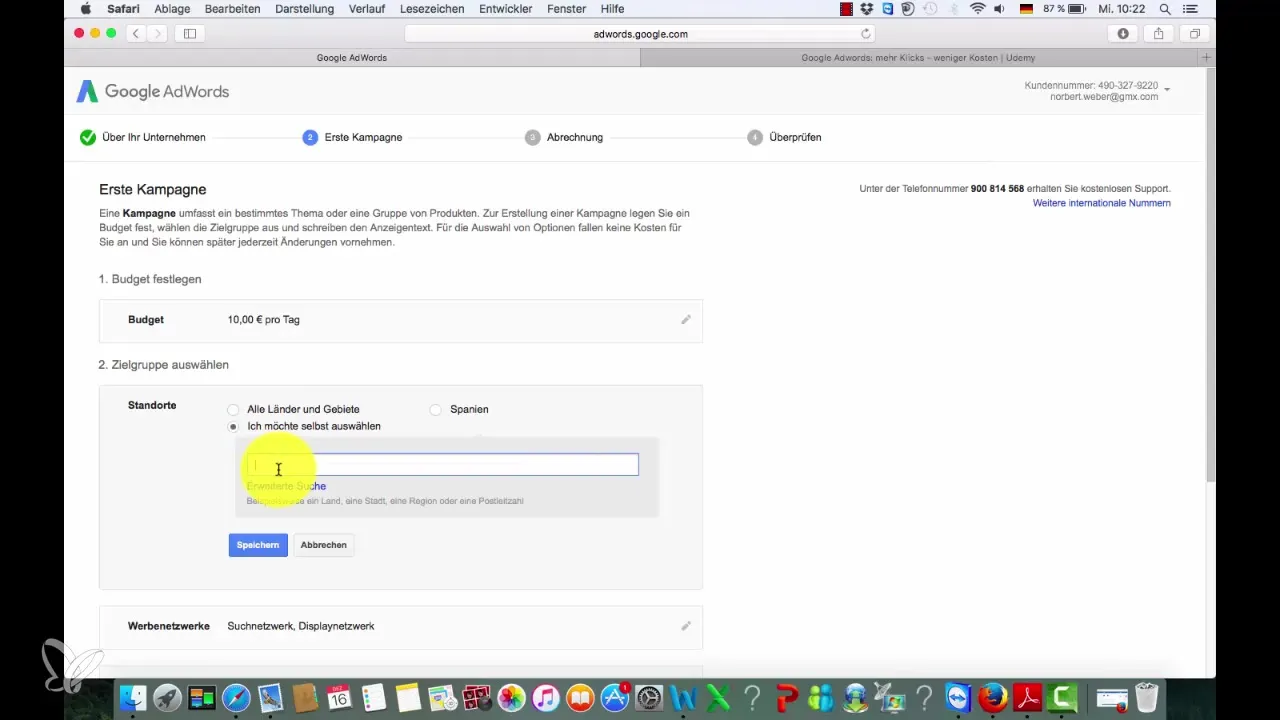Open 'Weitere internationale Nummern' link

click(x=1102, y=203)
